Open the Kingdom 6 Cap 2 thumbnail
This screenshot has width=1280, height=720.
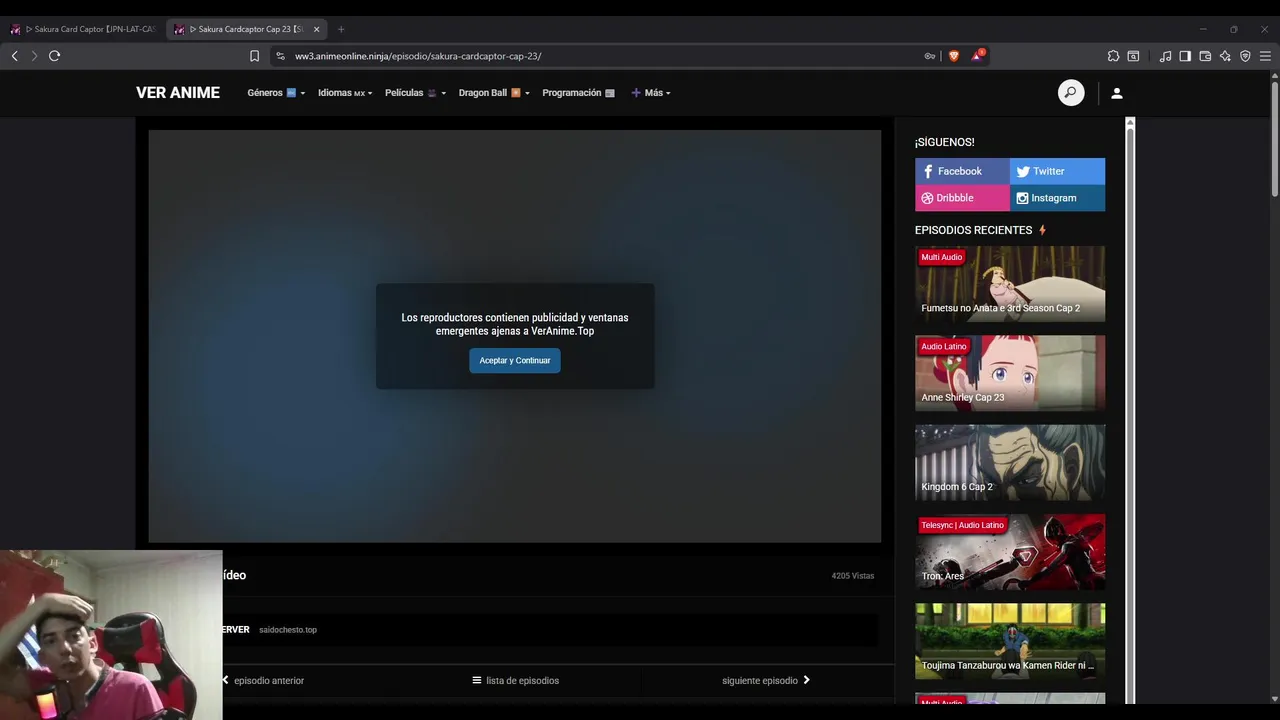tap(1010, 462)
